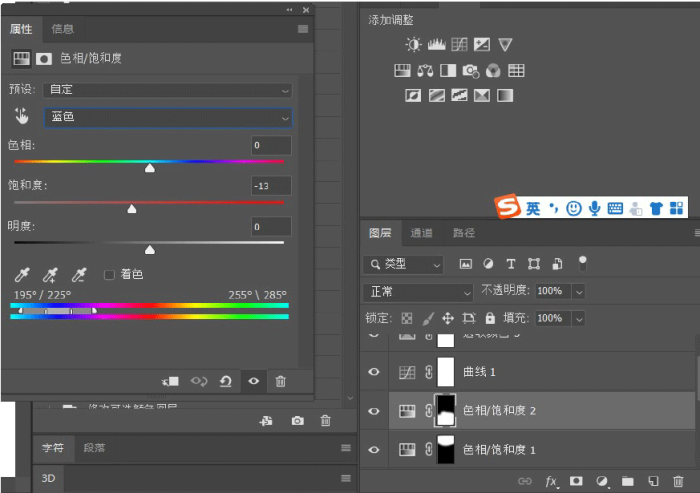Add layer style fx button
This screenshot has height=493, width=700.
(551, 481)
